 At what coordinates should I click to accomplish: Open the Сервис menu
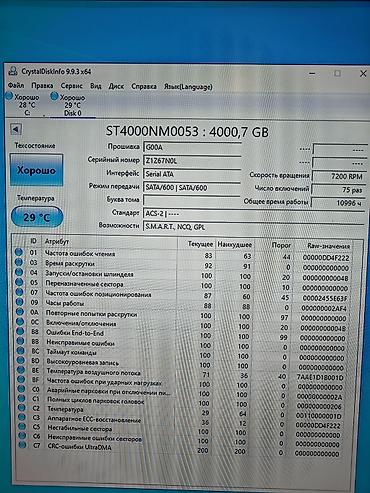pyautogui.click(x=71, y=86)
